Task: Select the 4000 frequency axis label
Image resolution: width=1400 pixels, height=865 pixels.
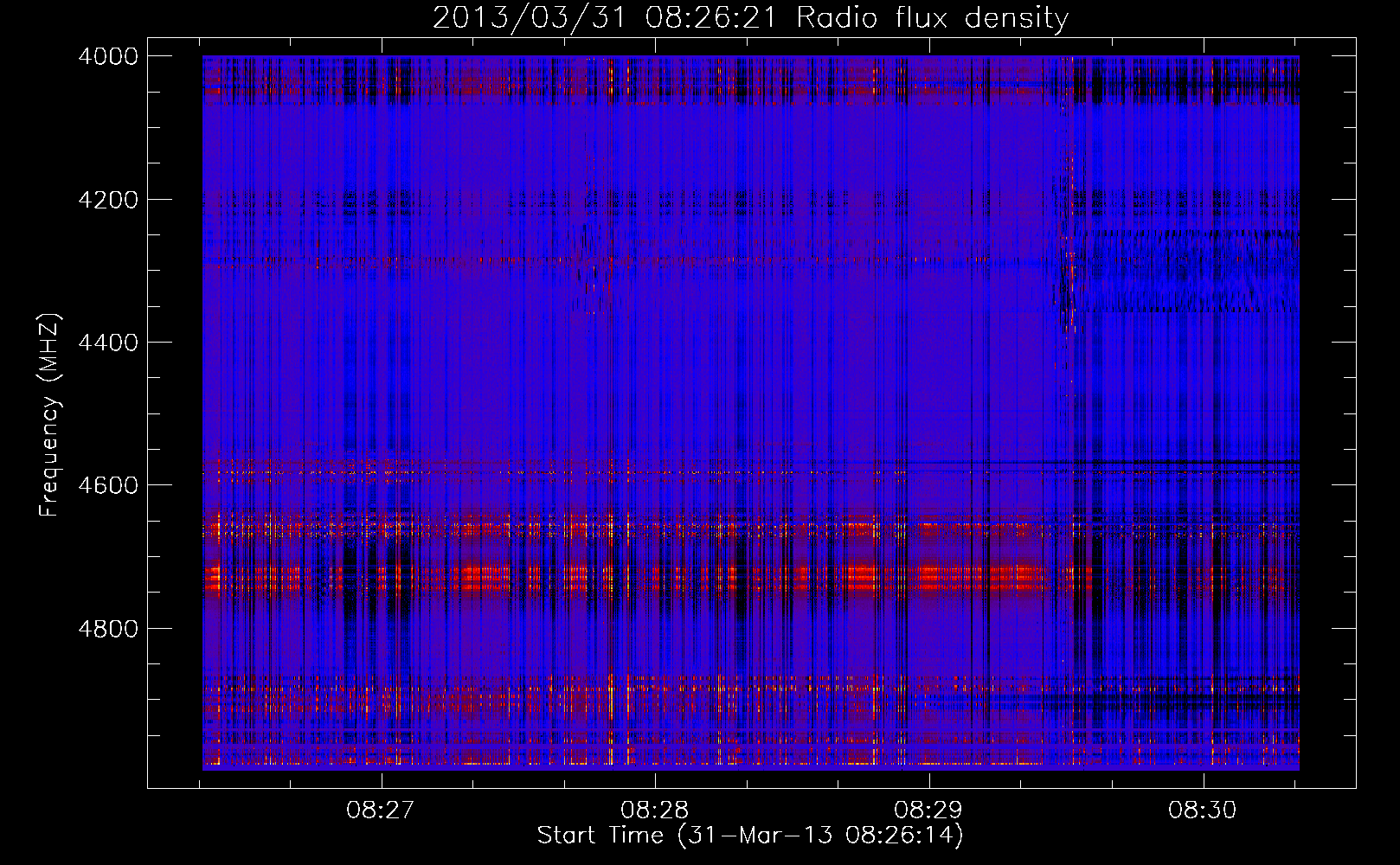Action: pos(107,56)
